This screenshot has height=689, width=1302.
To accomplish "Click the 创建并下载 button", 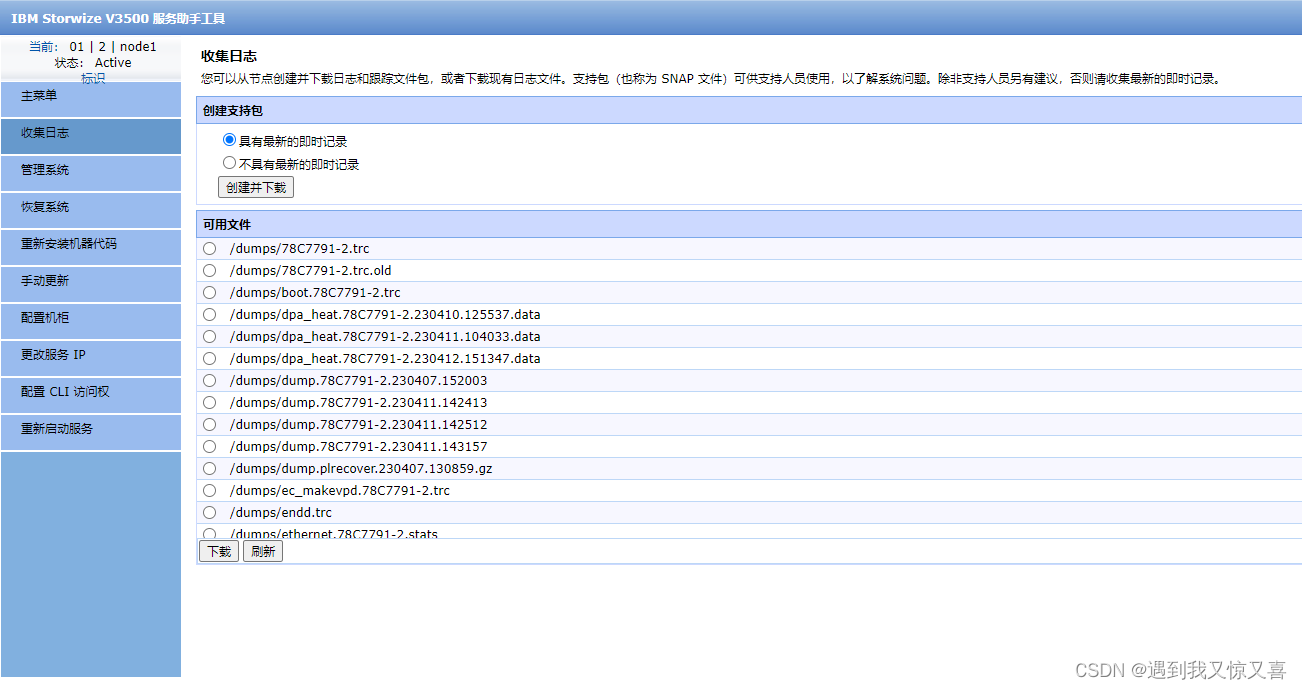I will (x=256, y=187).
